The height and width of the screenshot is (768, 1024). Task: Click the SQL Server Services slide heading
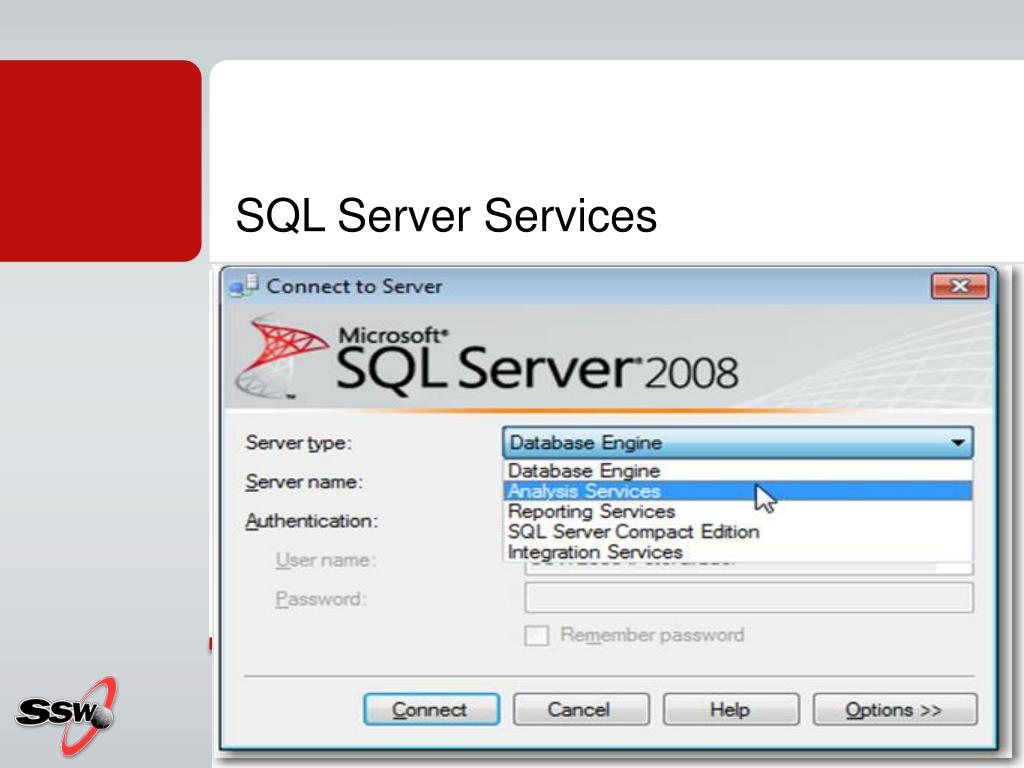[446, 215]
